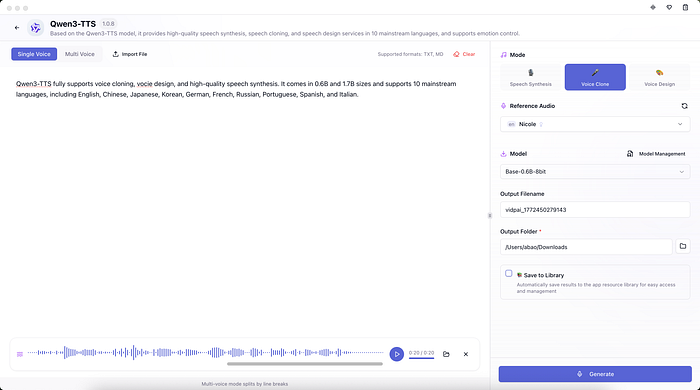Open the Reference Audio Nicole dropdown

click(x=595, y=124)
